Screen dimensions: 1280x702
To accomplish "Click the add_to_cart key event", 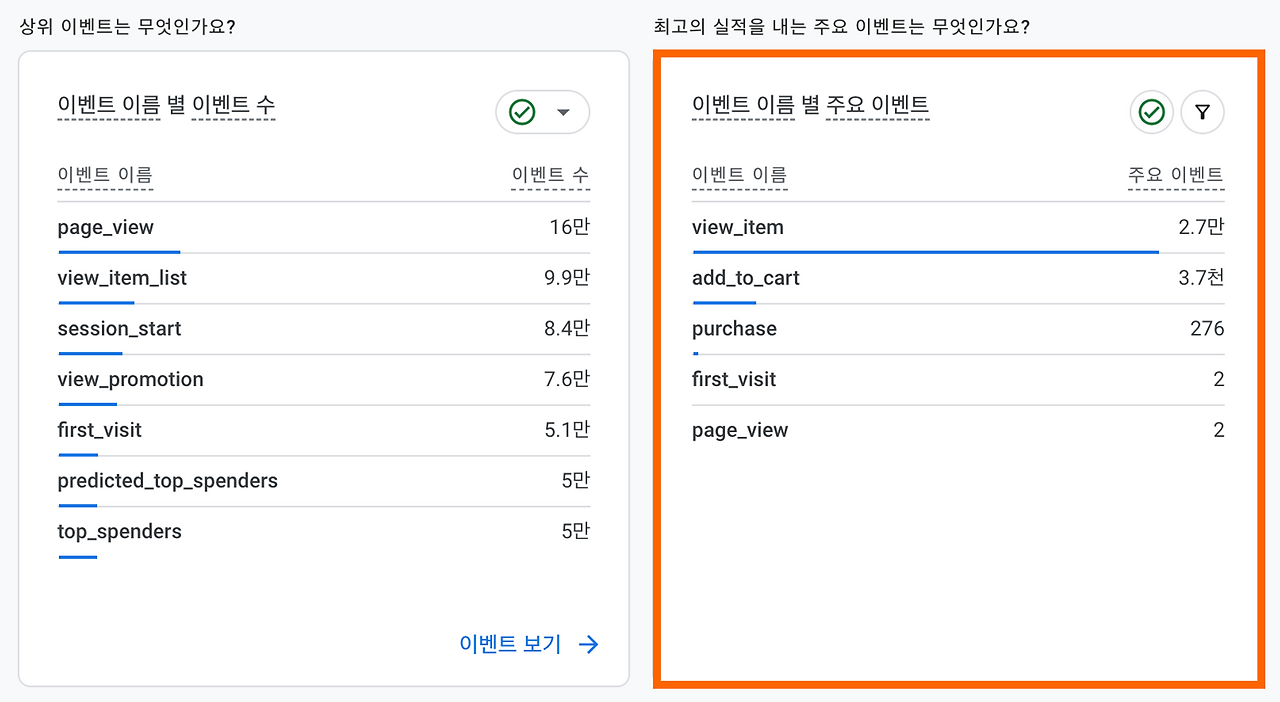I will [746, 278].
